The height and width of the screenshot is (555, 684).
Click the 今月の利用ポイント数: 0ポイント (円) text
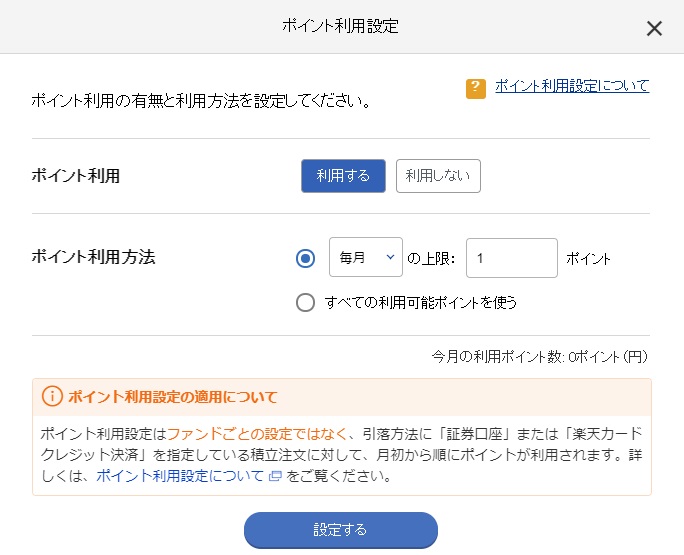[540, 357]
